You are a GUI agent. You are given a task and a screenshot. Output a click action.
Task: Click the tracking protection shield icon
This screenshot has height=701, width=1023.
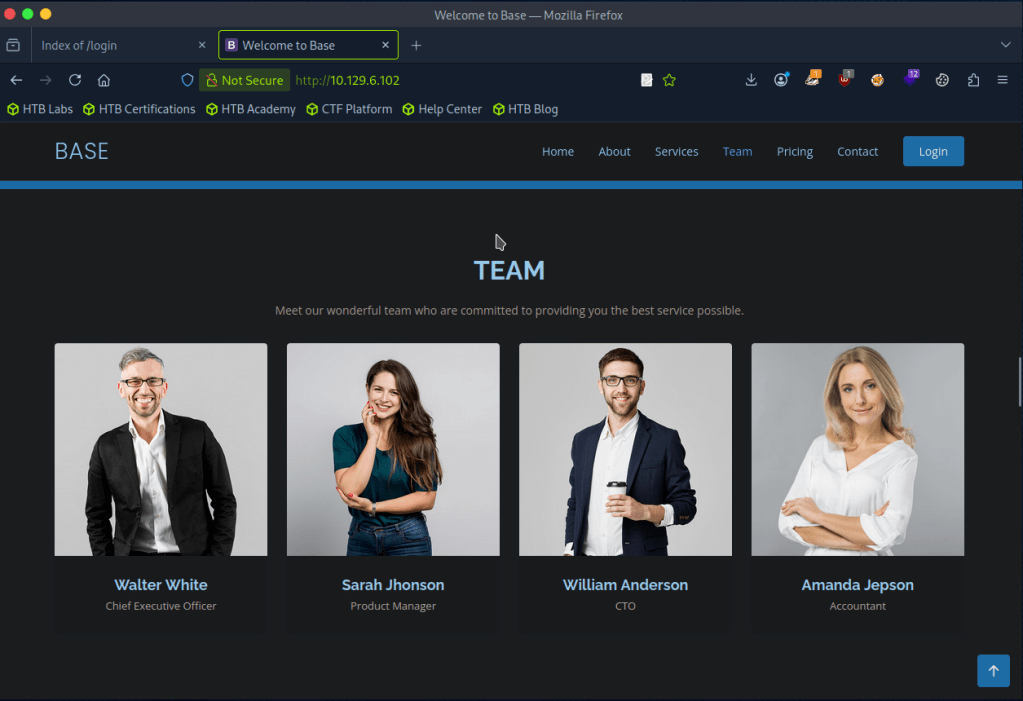pyautogui.click(x=187, y=80)
